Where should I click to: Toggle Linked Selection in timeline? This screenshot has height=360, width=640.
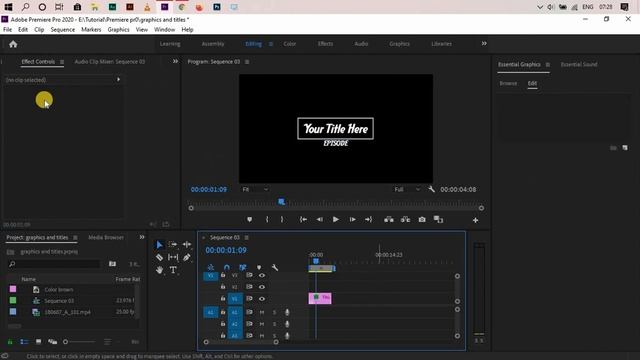pyautogui.click(x=243, y=268)
